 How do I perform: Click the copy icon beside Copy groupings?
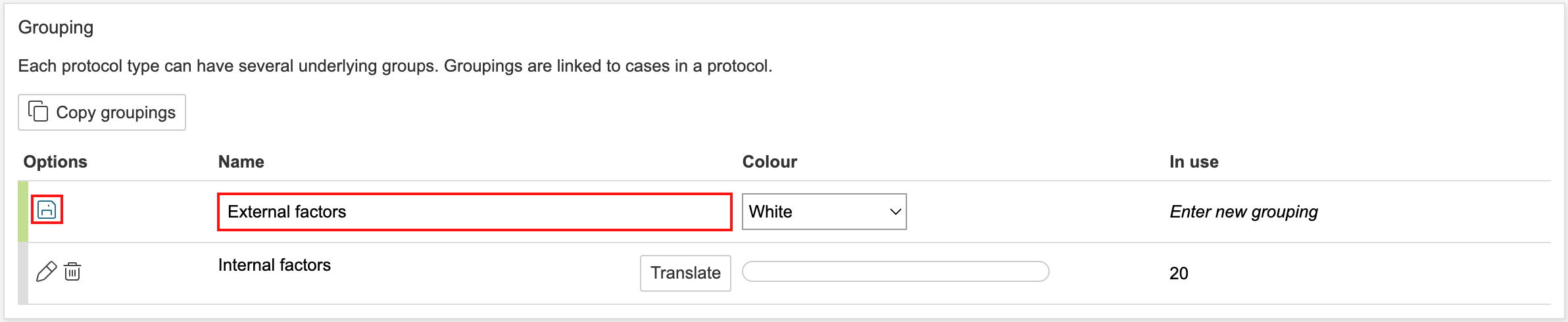[38, 112]
